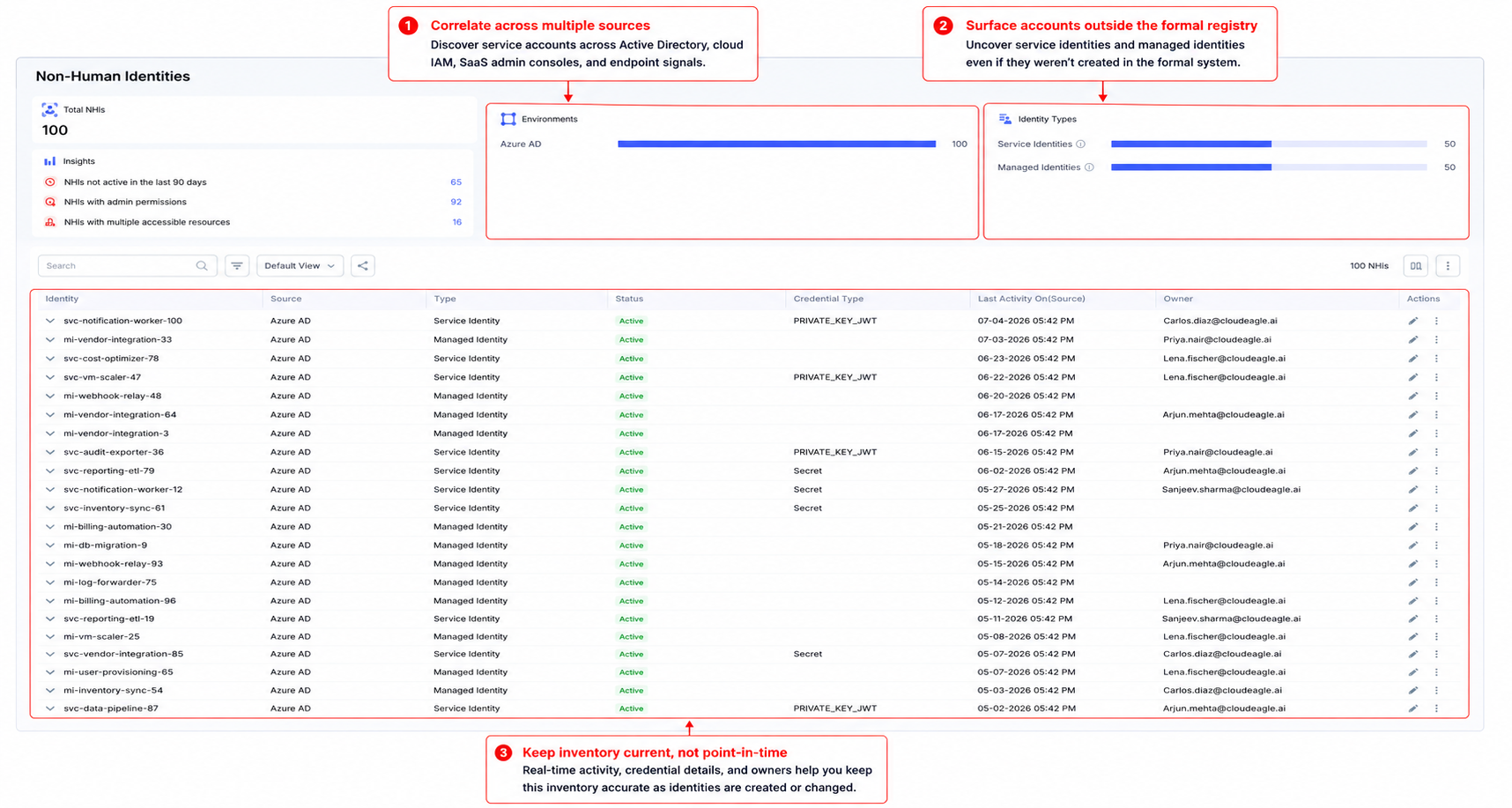Click the count 92 beside admin permissions
This screenshot has width=1512, height=808.
[x=456, y=203]
